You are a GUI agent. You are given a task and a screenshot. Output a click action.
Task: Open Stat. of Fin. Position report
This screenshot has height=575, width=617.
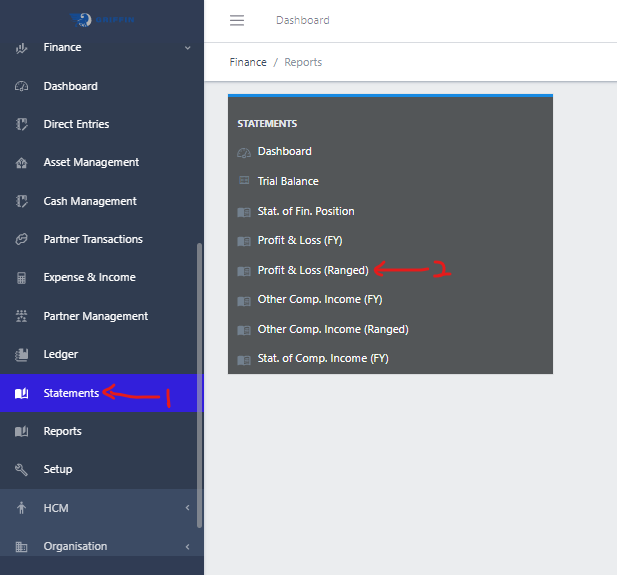[x=305, y=211]
